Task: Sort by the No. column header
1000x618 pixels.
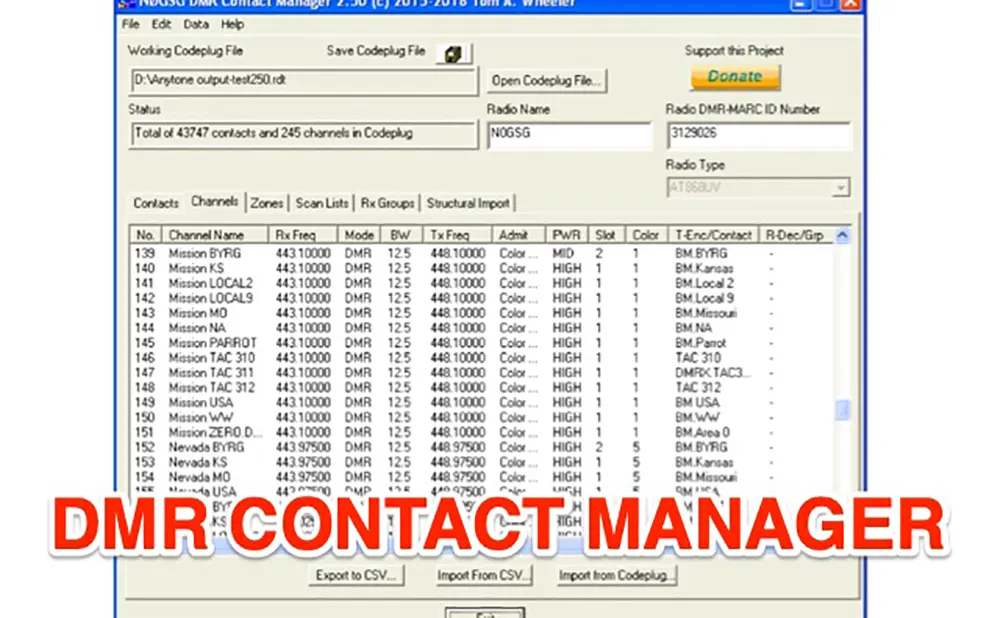Action: click(x=145, y=235)
